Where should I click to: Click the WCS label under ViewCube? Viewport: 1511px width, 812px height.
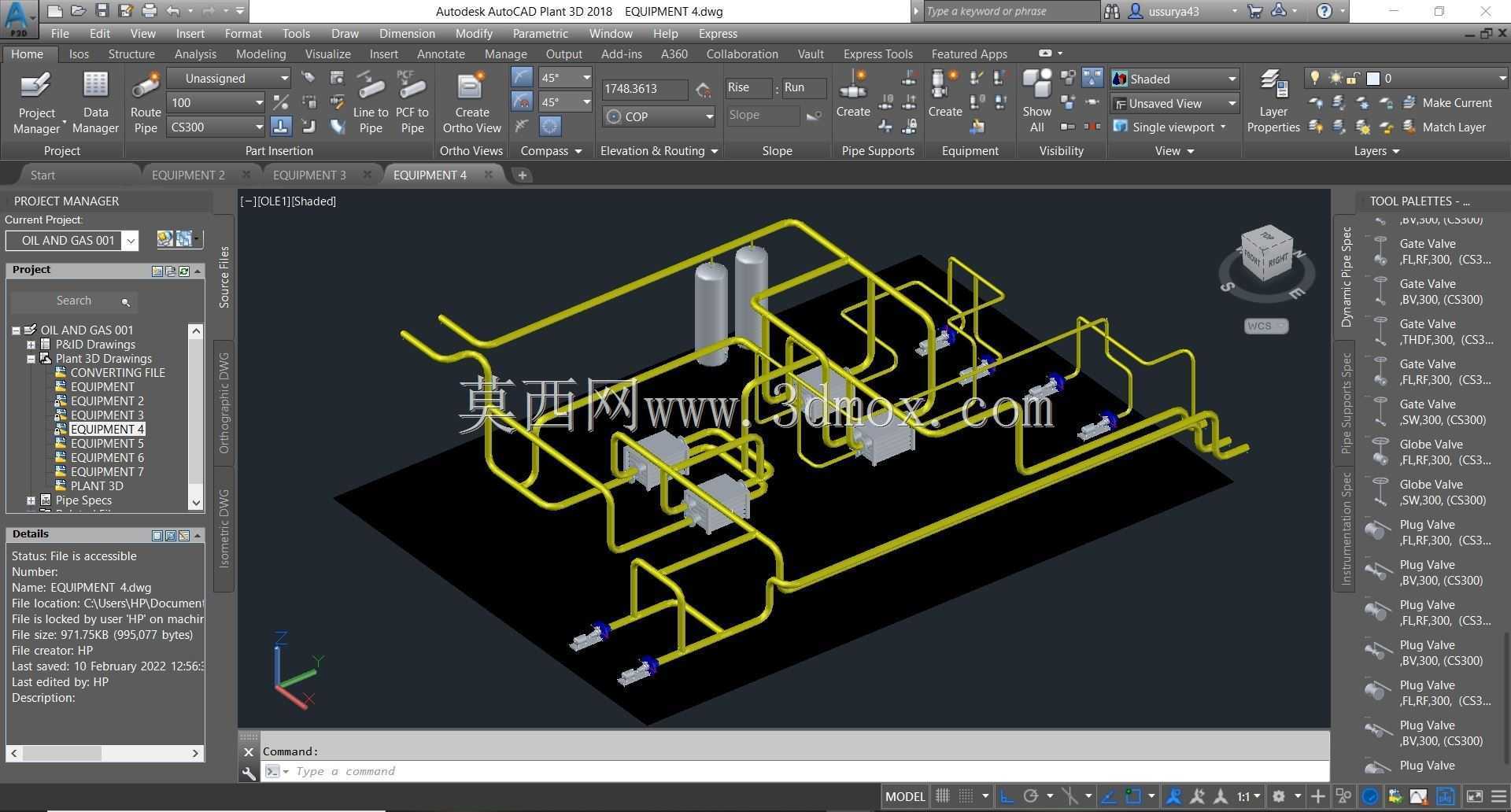(1259, 326)
